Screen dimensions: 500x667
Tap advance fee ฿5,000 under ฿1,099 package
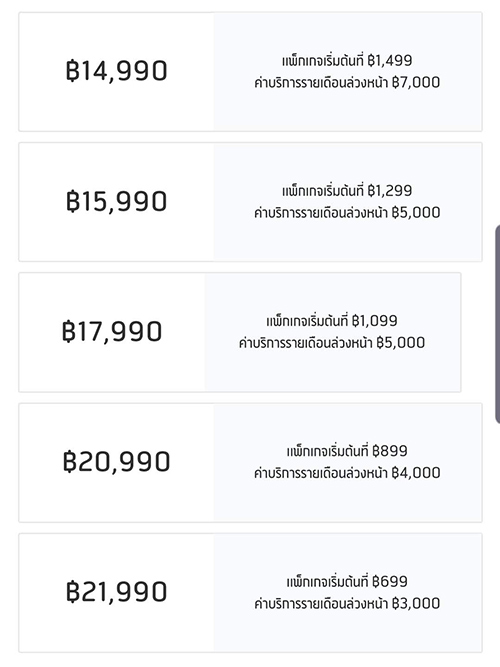pos(331,343)
